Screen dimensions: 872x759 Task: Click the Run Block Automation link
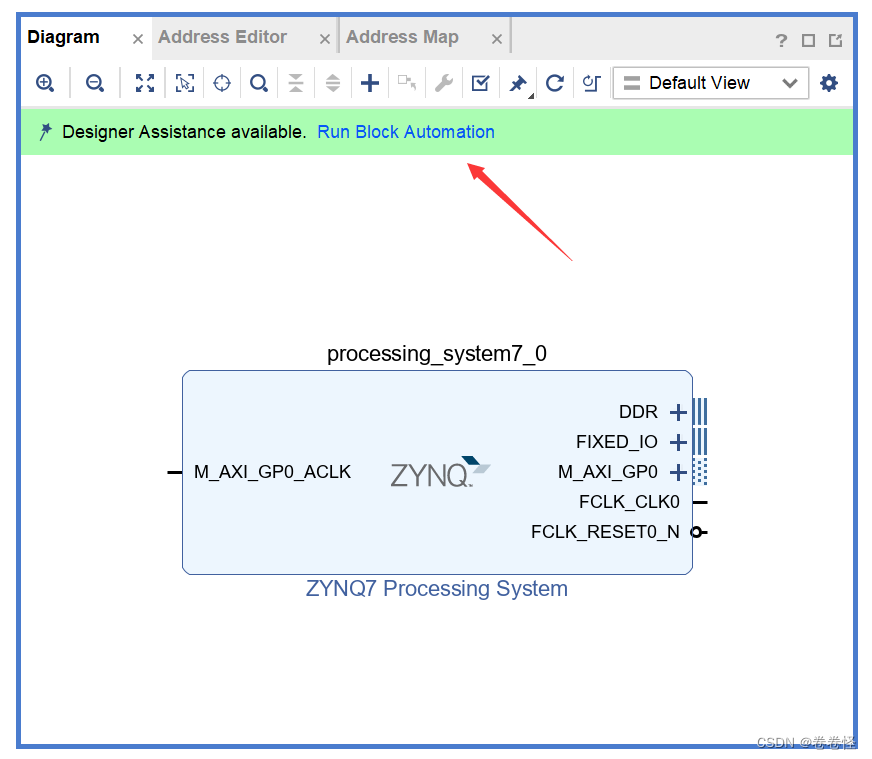406,132
